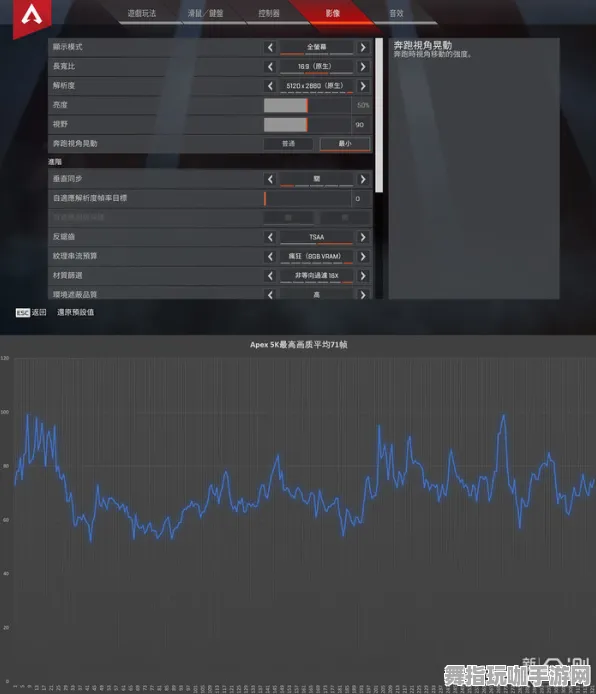Click the settings list vertical scrollbar
This screenshot has width=596, height=694.
coord(379,115)
